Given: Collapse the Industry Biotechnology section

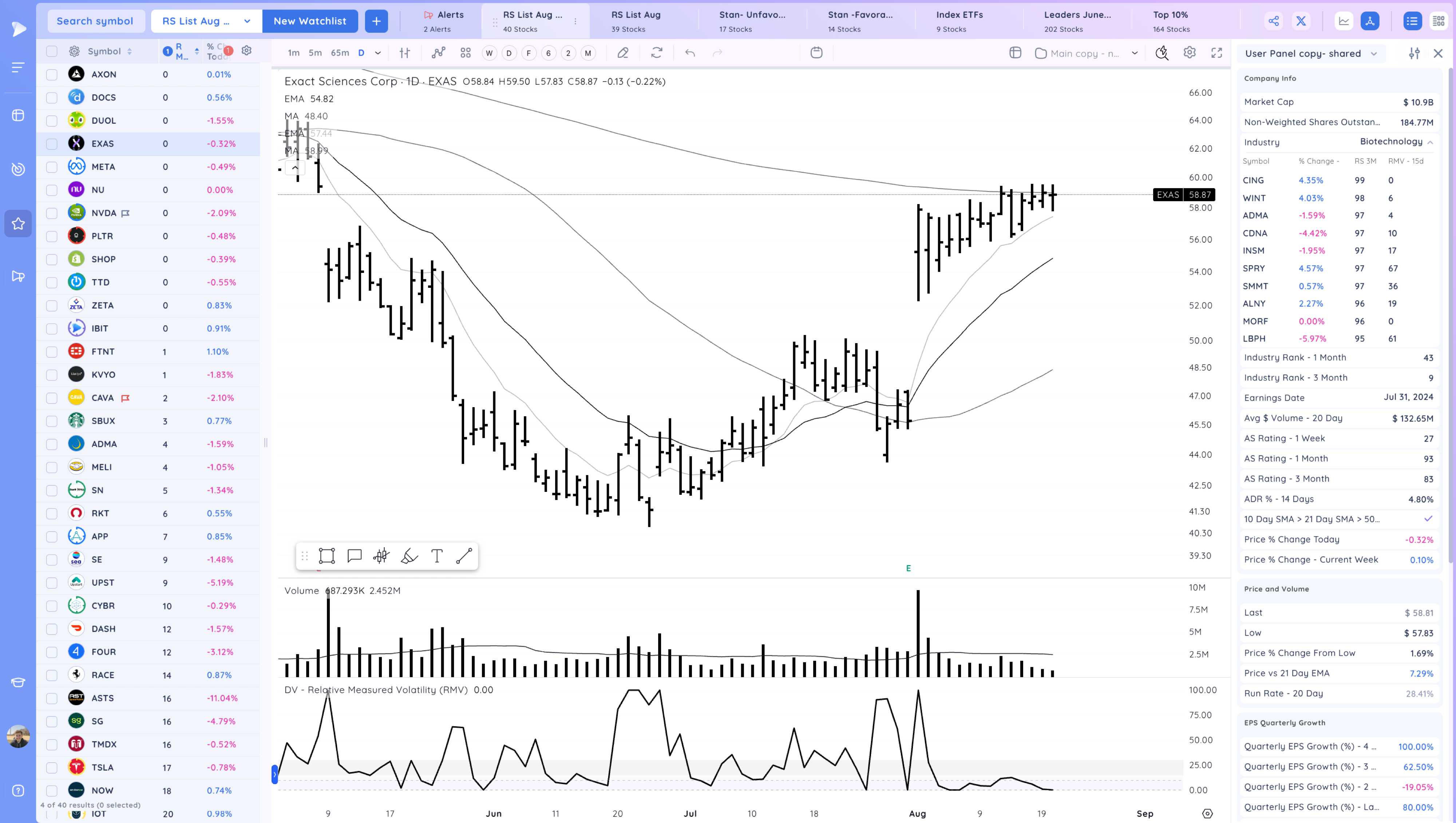Looking at the screenshot, I should click(1430, 143).
